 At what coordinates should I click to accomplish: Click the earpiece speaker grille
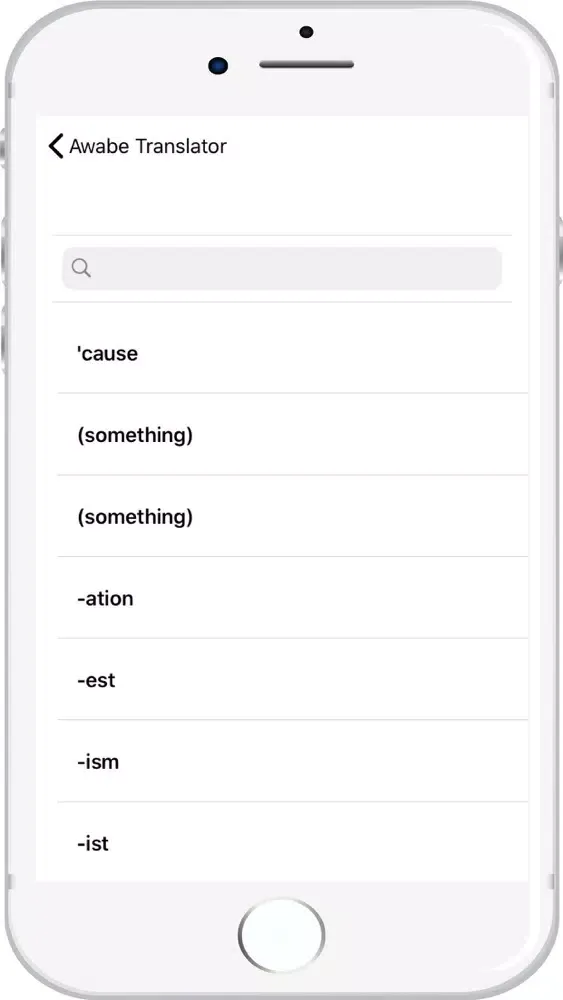(x=307, y=64)
